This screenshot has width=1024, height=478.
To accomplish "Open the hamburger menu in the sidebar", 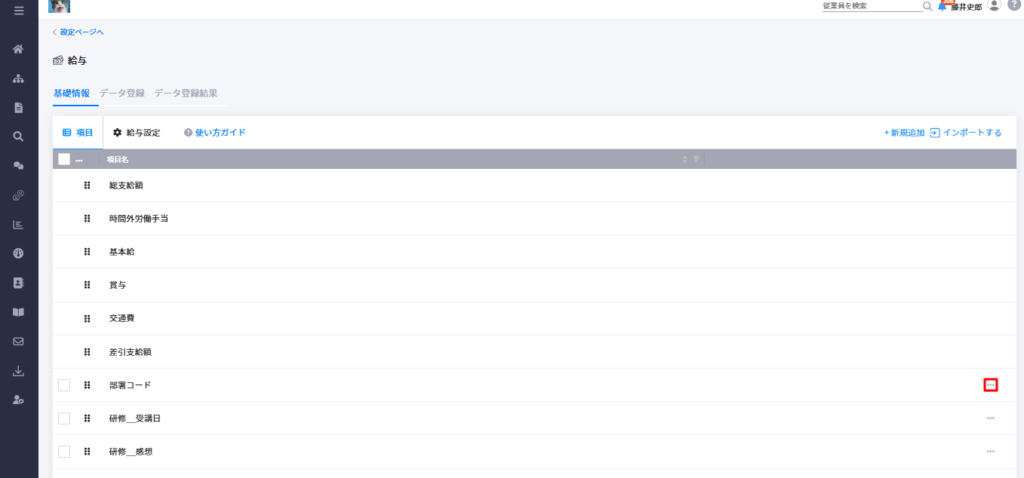I will 18,10.
